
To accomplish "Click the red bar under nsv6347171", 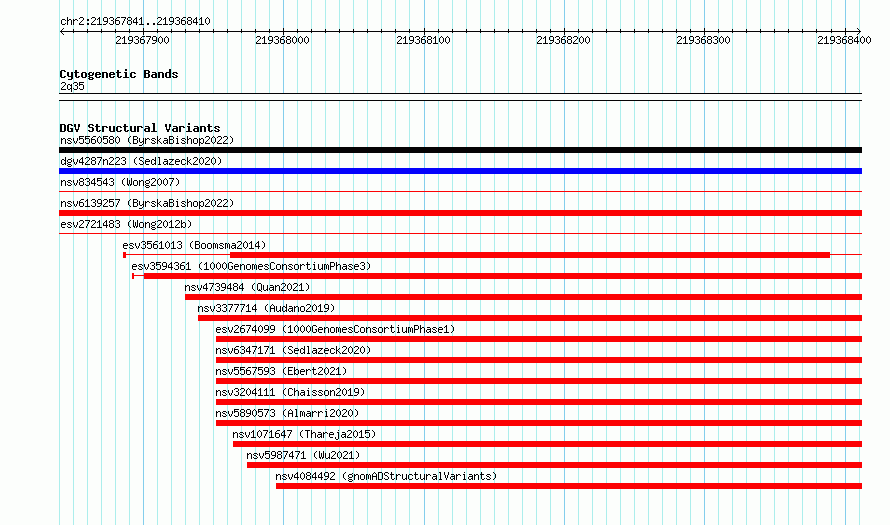I will coord(539,360).
